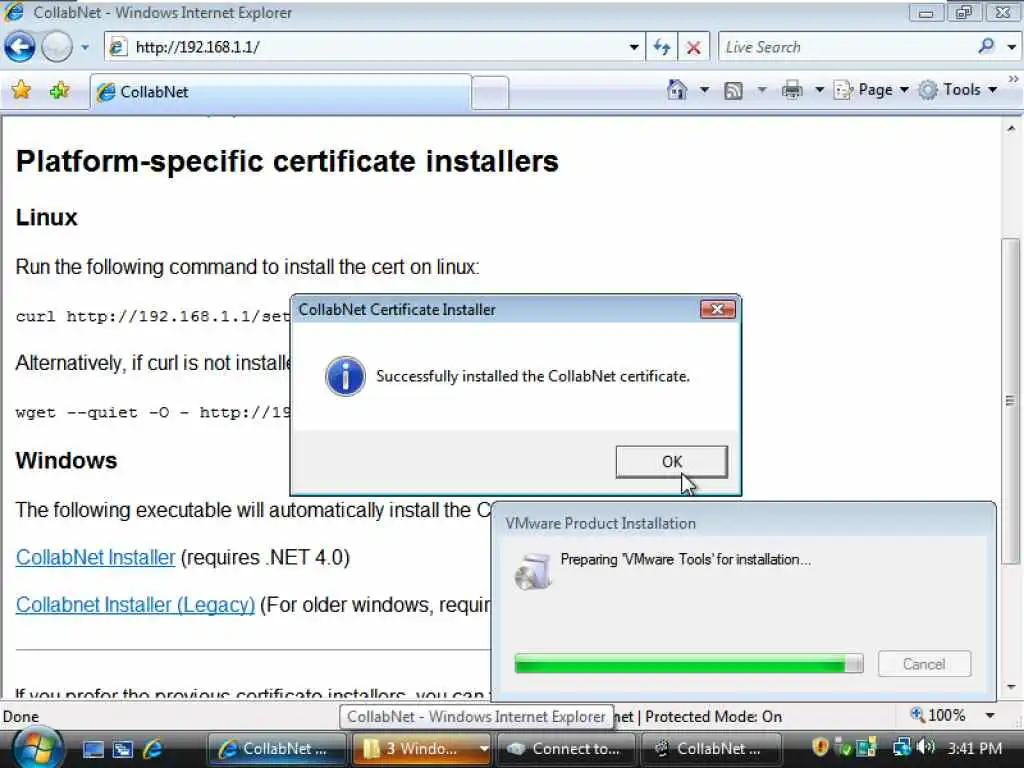Run search with the magnifier icon
Screen dimensions: 1024x768
(x=986, y=46)
